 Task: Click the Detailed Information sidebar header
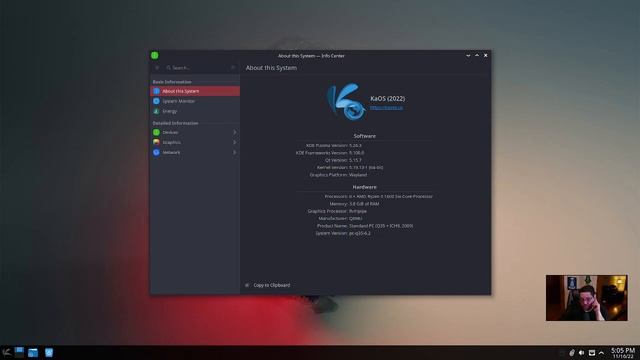176,123
